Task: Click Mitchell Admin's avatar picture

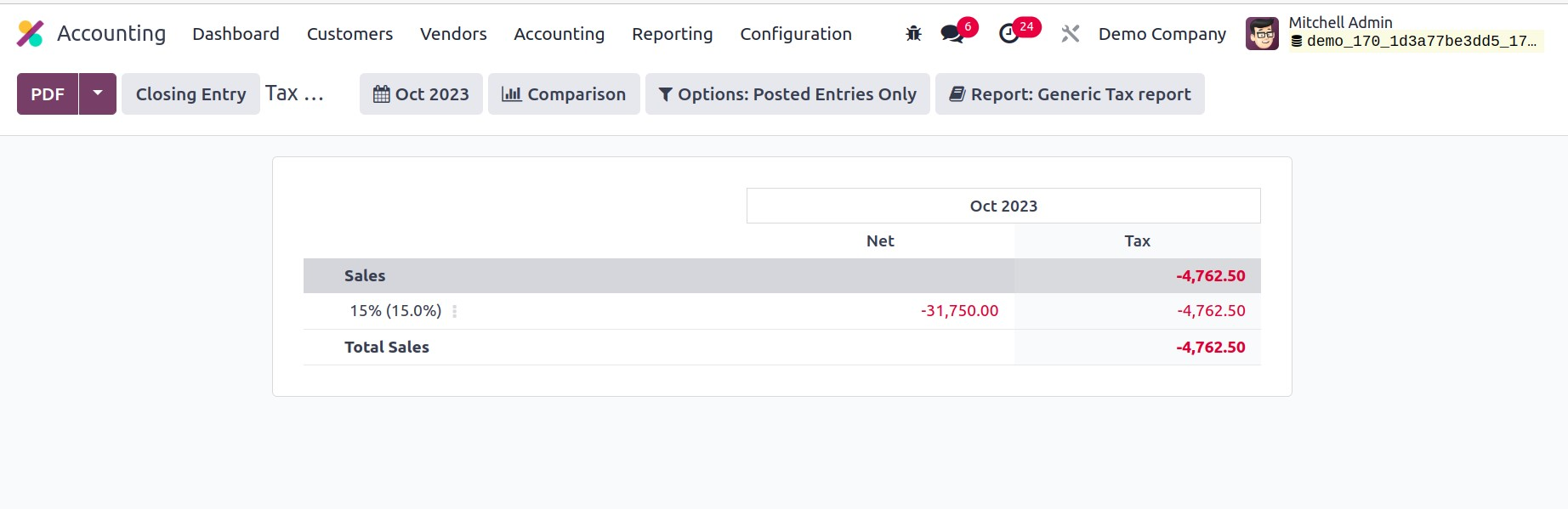Action: tap(1262, 34)
